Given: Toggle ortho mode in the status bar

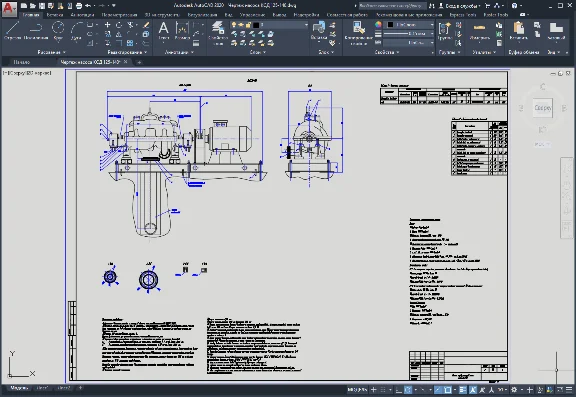Looking at the screenshot, I should (399, 390).
